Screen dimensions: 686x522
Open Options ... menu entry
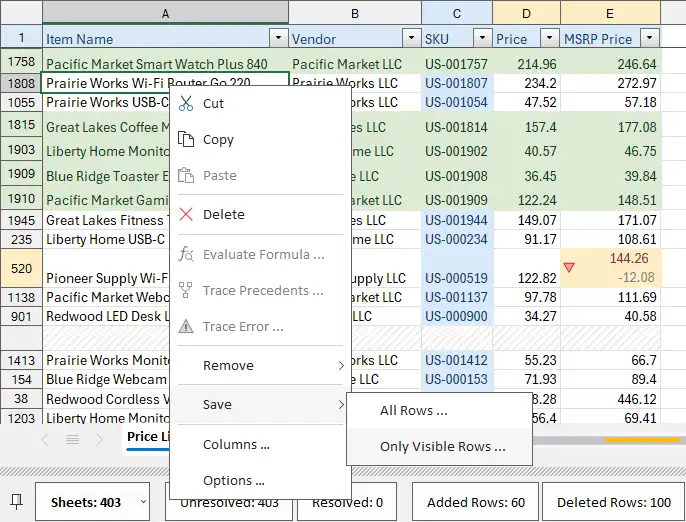coord(260,480)
